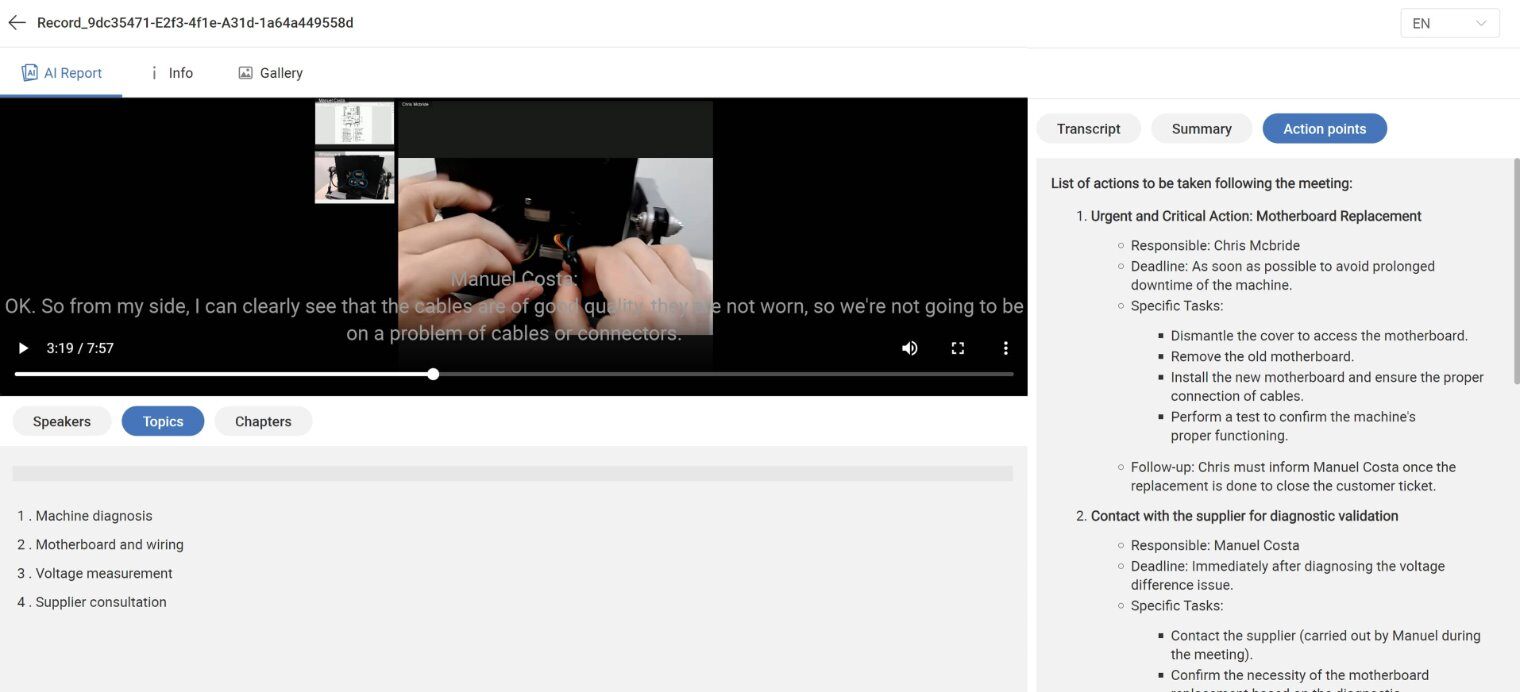Click the machine camera thumbnail in the video
The image size is (1520, 692).
tap(355, 177)
